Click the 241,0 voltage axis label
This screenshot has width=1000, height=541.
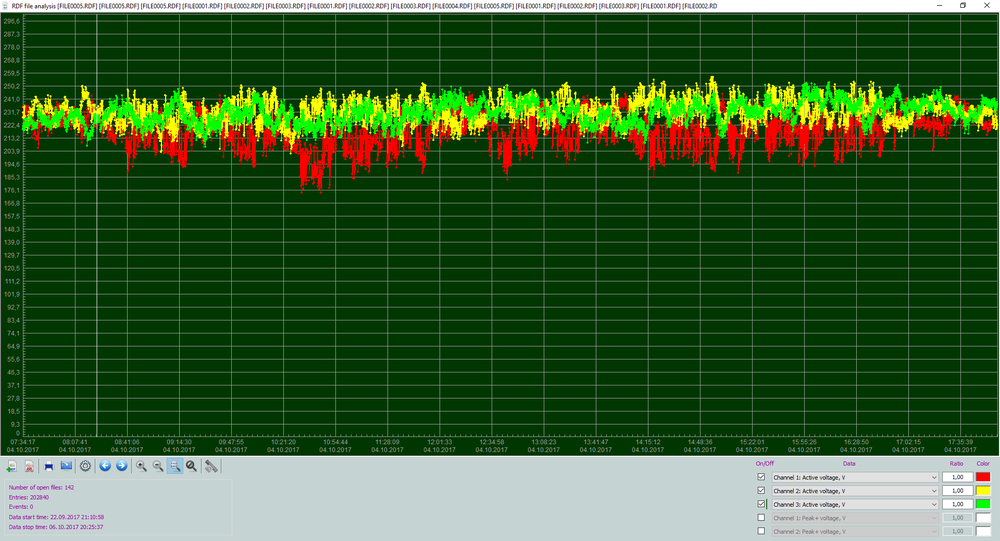point(11,100)
